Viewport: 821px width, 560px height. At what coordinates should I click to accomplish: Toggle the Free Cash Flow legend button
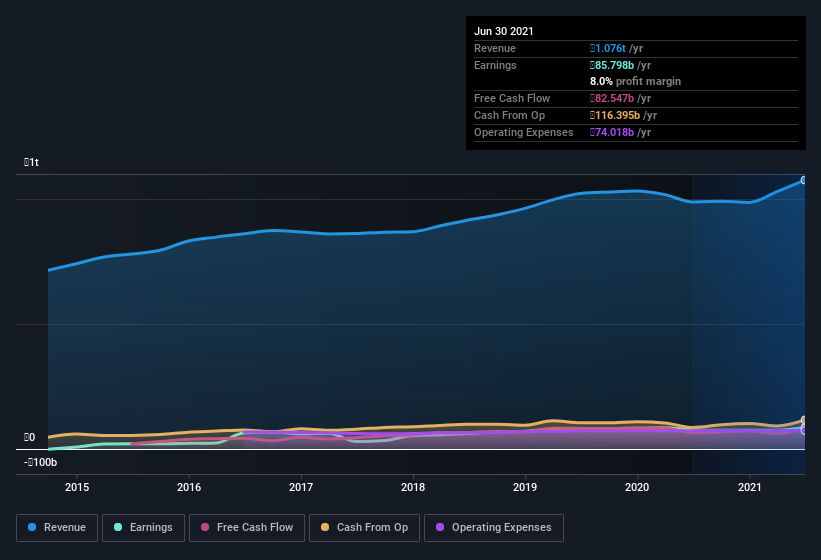pyautogui.click(x=247, y=528)
